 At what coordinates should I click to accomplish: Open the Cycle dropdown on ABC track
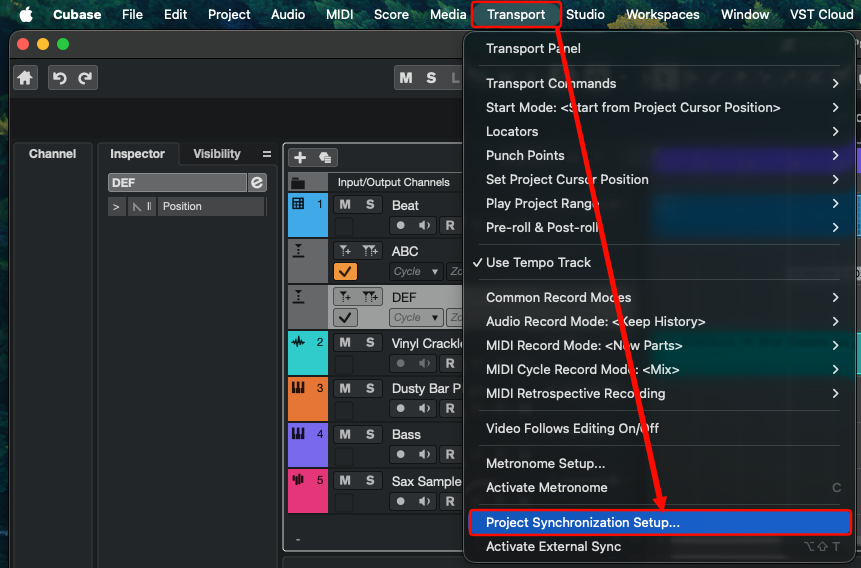click(x=416, y=271)
